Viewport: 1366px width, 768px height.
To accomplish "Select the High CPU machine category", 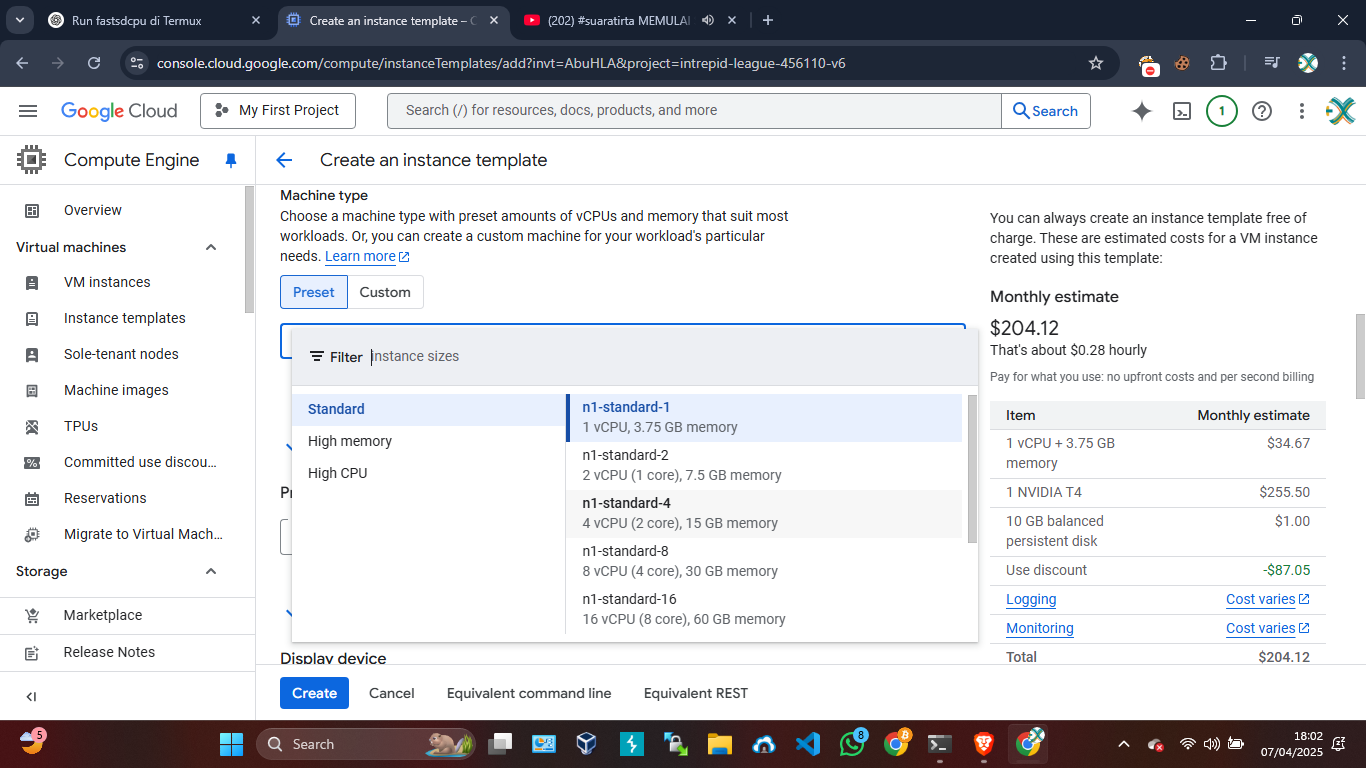I will tap(428, 473).
